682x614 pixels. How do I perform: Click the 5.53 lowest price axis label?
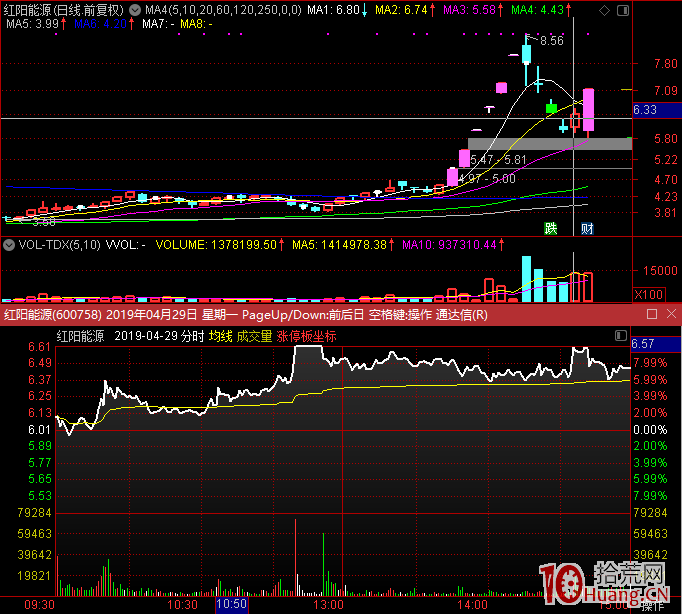tap(40, 496)
